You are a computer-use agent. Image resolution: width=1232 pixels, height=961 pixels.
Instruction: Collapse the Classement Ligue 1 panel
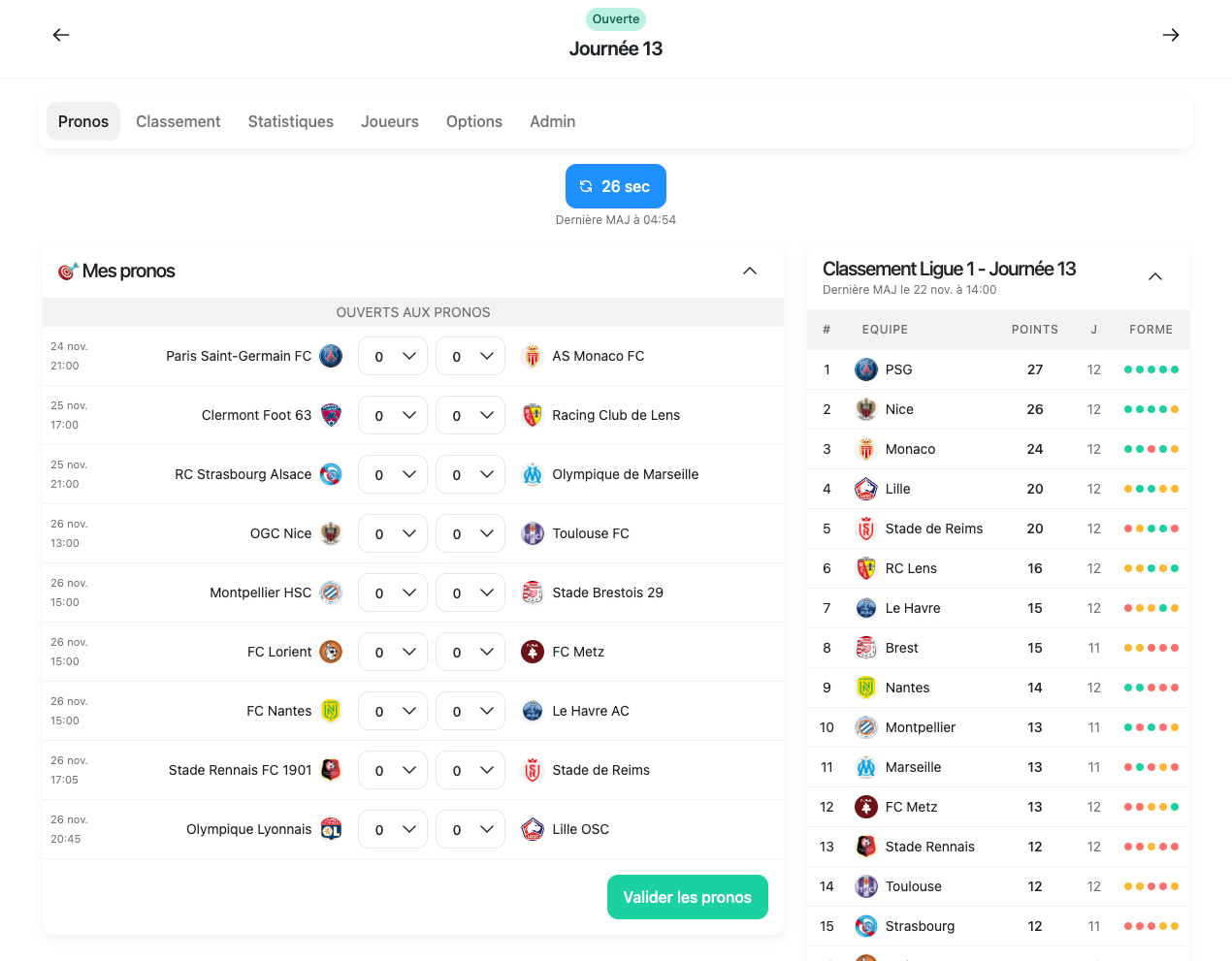click(x=1155, y=276)
